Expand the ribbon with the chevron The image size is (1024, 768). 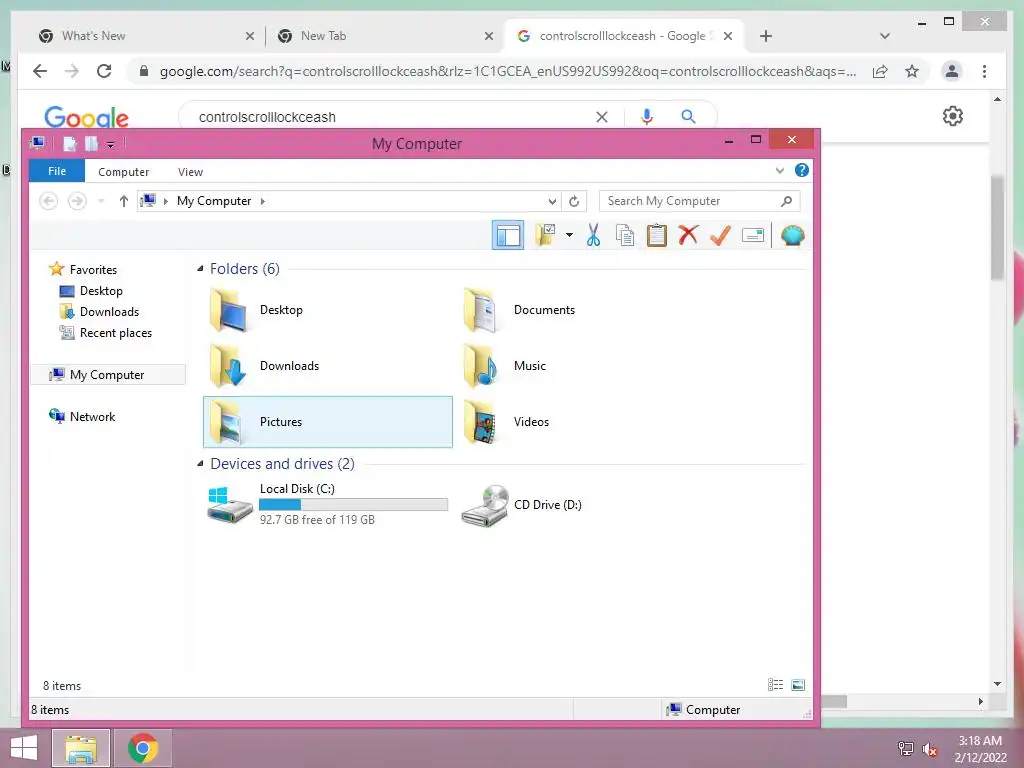pos(779,171)
